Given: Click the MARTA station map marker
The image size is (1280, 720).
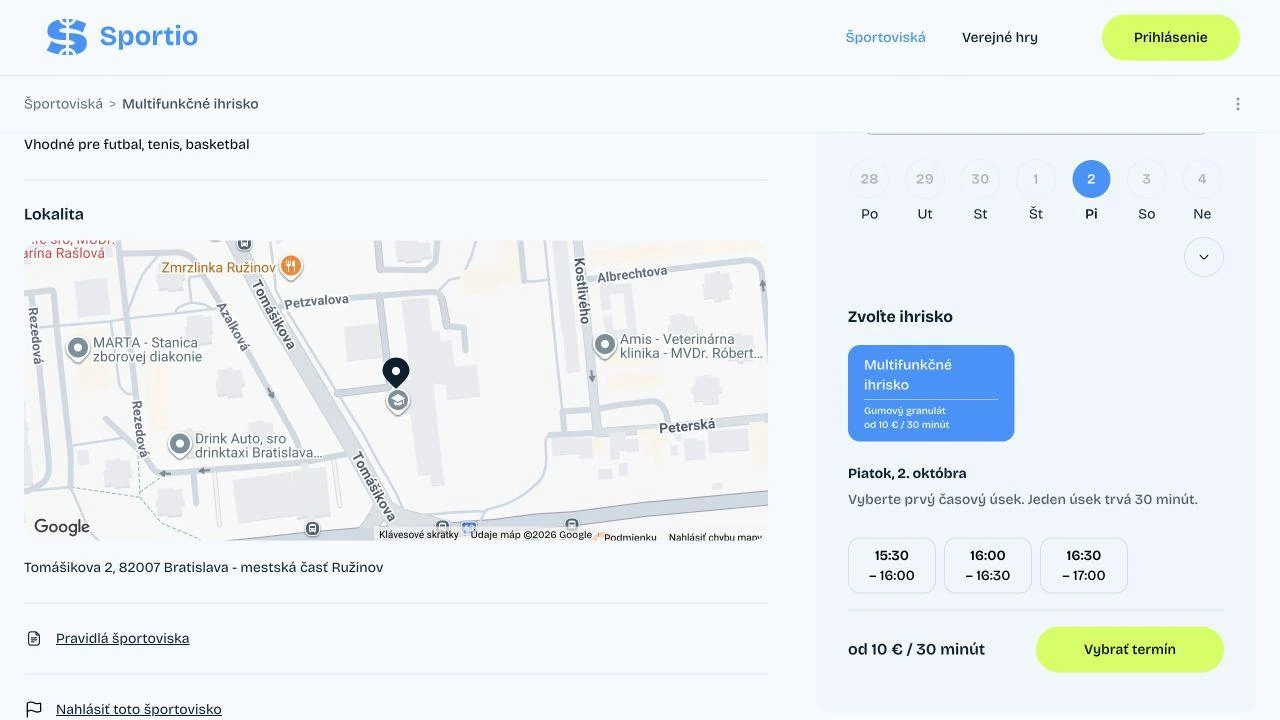Looking at the screenshot, I should coord(78,348).
